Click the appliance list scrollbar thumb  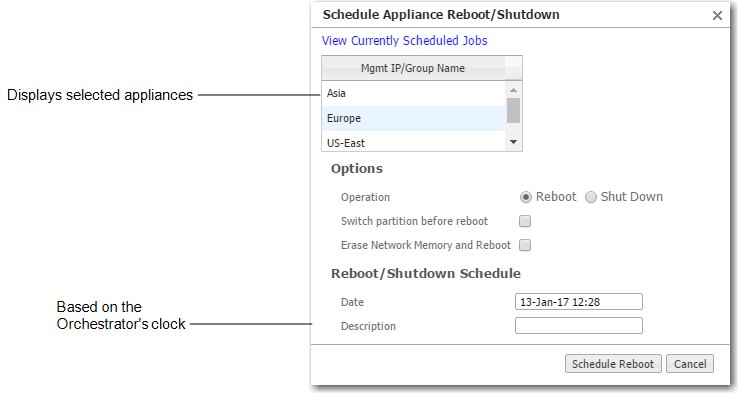click(513, 111)
